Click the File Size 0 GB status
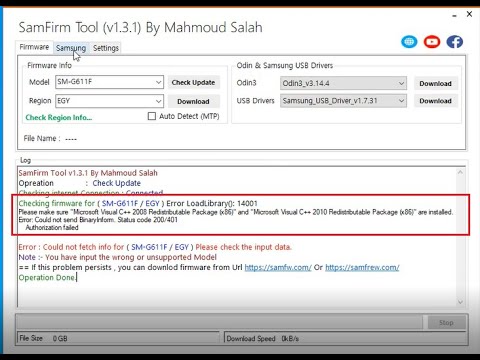480x360 pixels. pyautogui.click(x=118, y=338)
